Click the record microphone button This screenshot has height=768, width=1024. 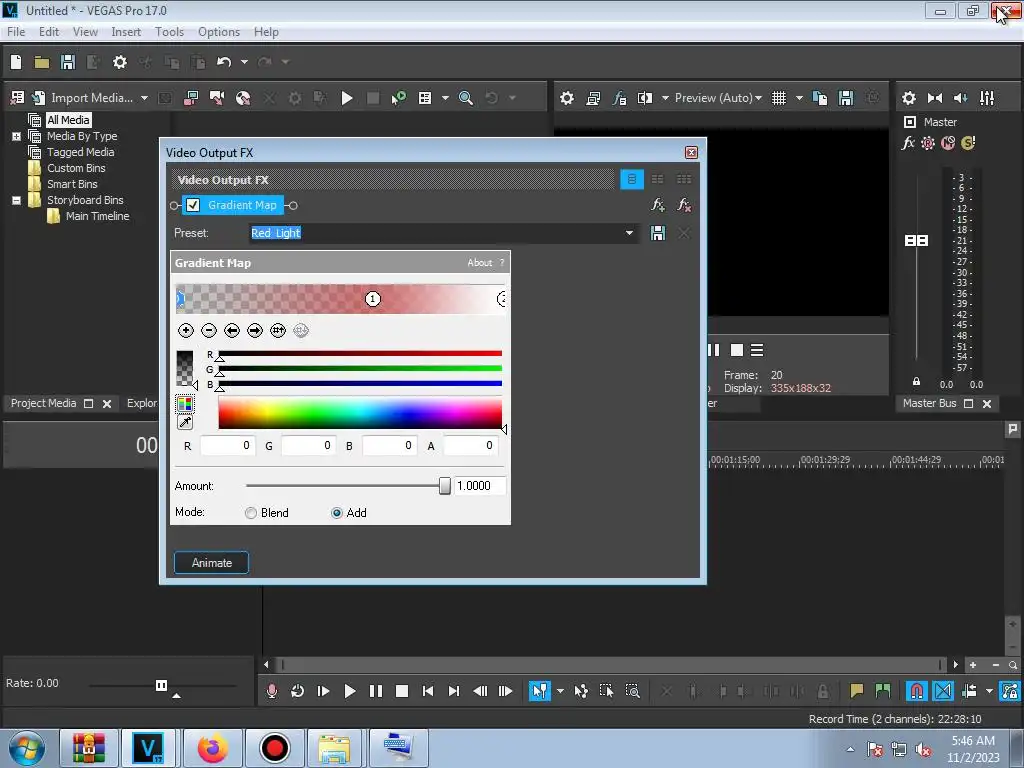272,691
